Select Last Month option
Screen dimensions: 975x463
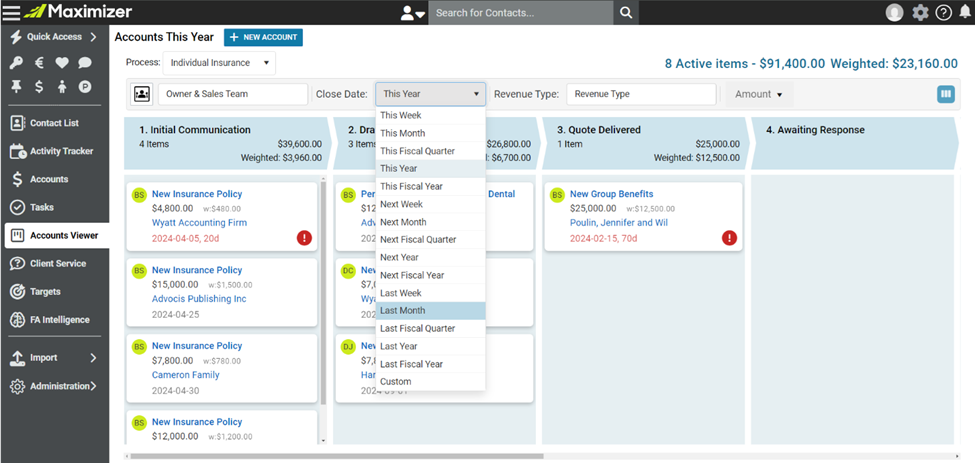pyautogui.click(x=430, y=311)
